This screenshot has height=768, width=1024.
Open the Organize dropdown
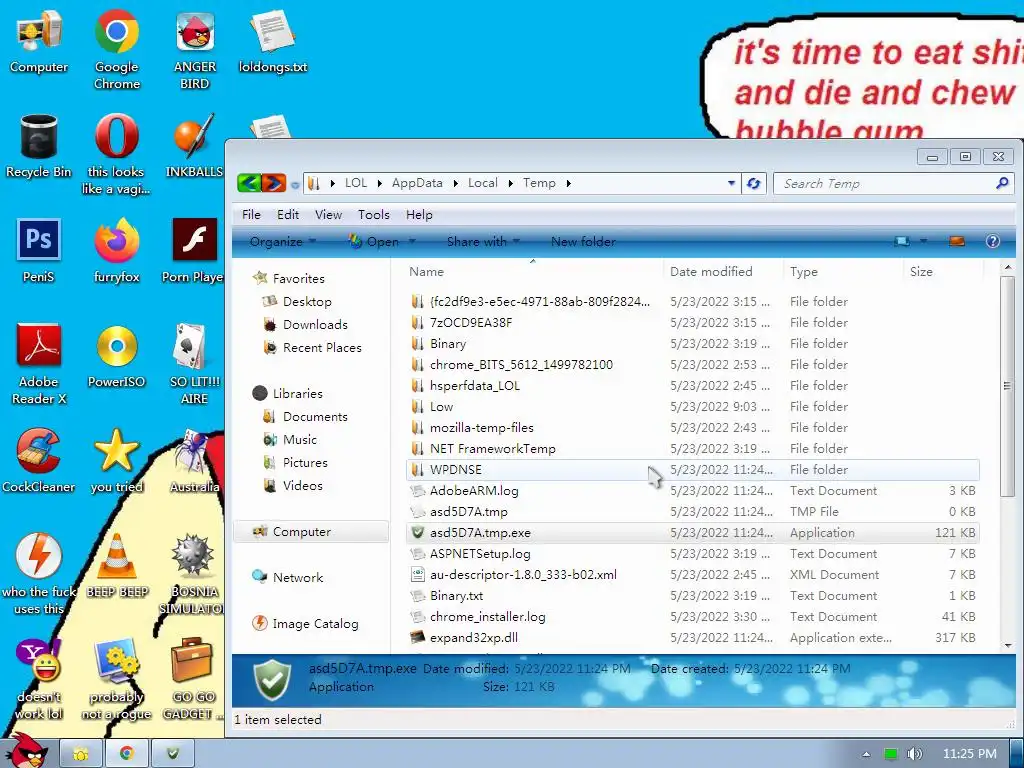pos(282,242)
